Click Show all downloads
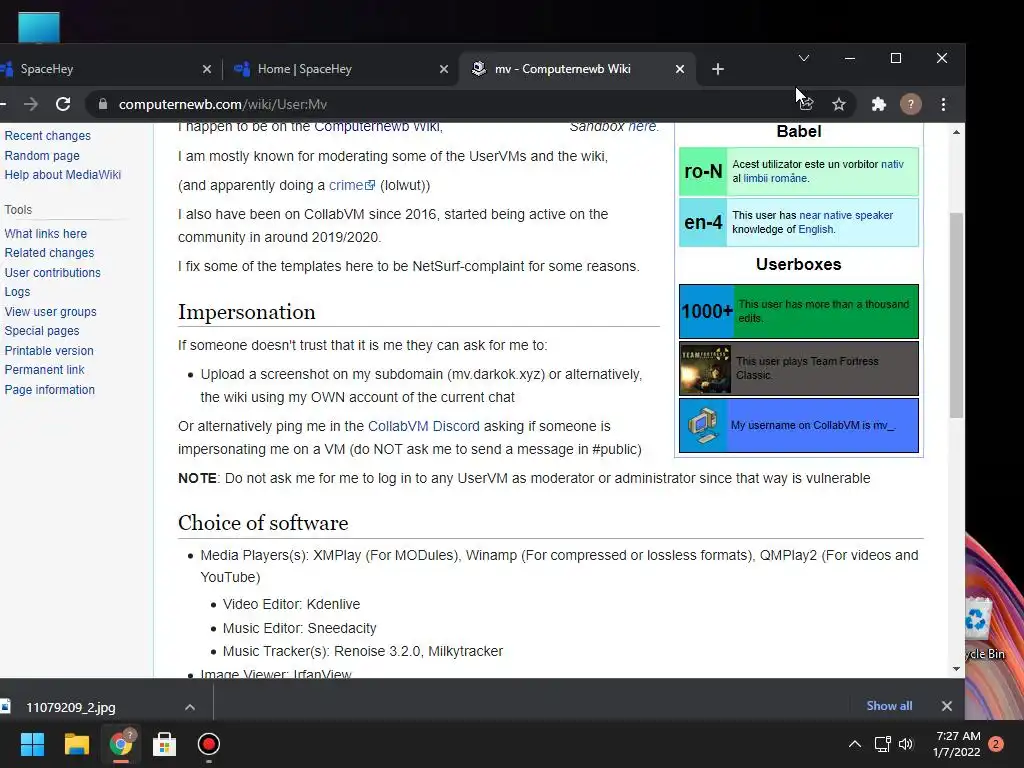Viewport: 1024px width, 768px height. 889,706
